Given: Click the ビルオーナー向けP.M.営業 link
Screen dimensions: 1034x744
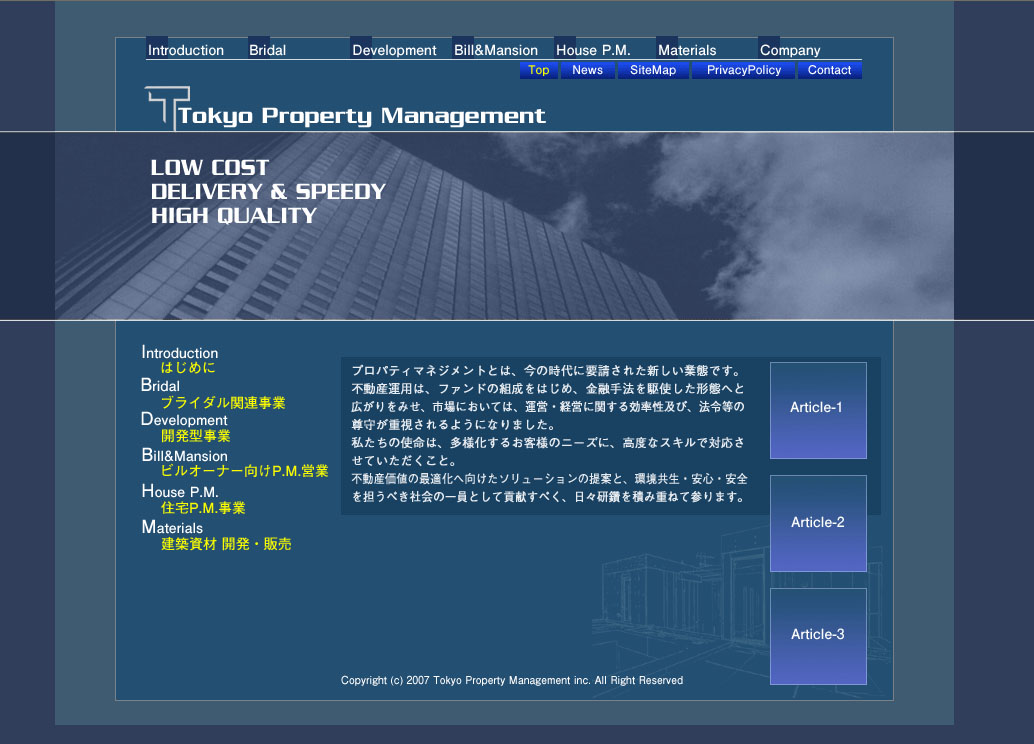Looking at the screenshot, I should click(x=244, y=471).
